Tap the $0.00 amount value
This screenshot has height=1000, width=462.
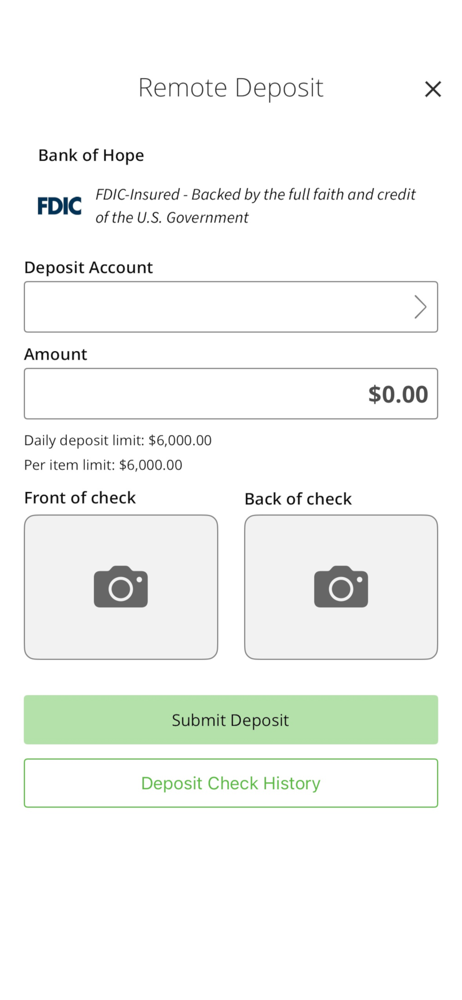398,394
